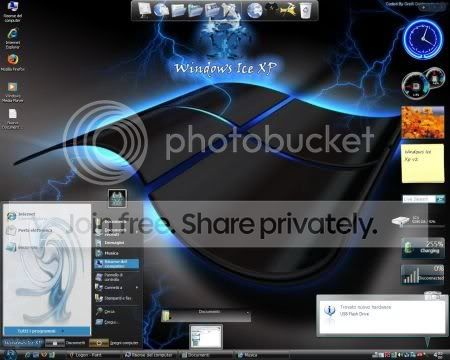Click the Spegni computer button
This screenshot has width=450, height=360.
(114, 343)
